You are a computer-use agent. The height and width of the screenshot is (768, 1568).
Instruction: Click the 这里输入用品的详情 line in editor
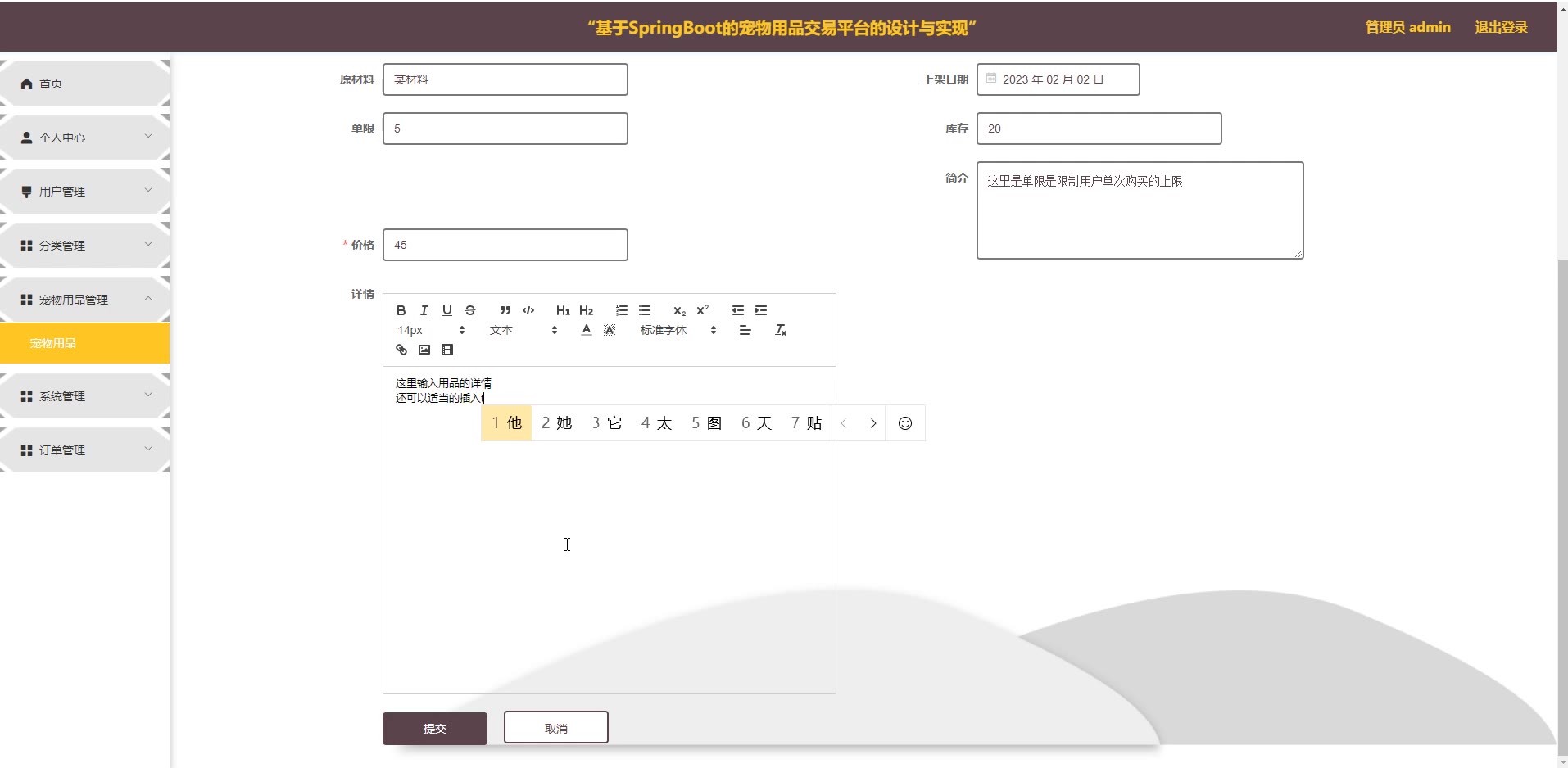pyautogui.click(x=443, y=383)
